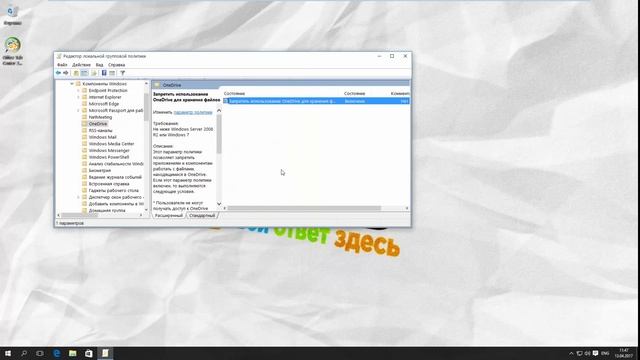The width and height of the screenshot is (640, 360).
Task: Open File Explorer from taskbar
Action: 73,353
